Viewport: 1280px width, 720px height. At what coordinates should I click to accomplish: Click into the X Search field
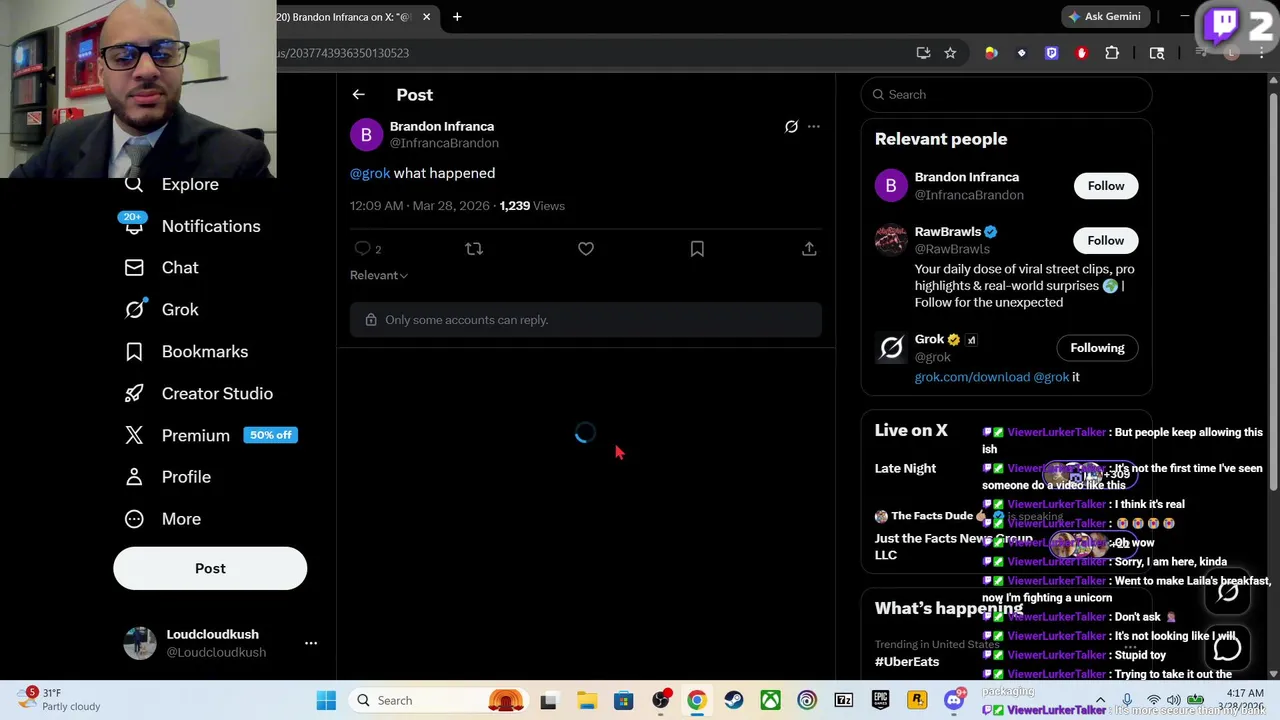coord(1006,94)
